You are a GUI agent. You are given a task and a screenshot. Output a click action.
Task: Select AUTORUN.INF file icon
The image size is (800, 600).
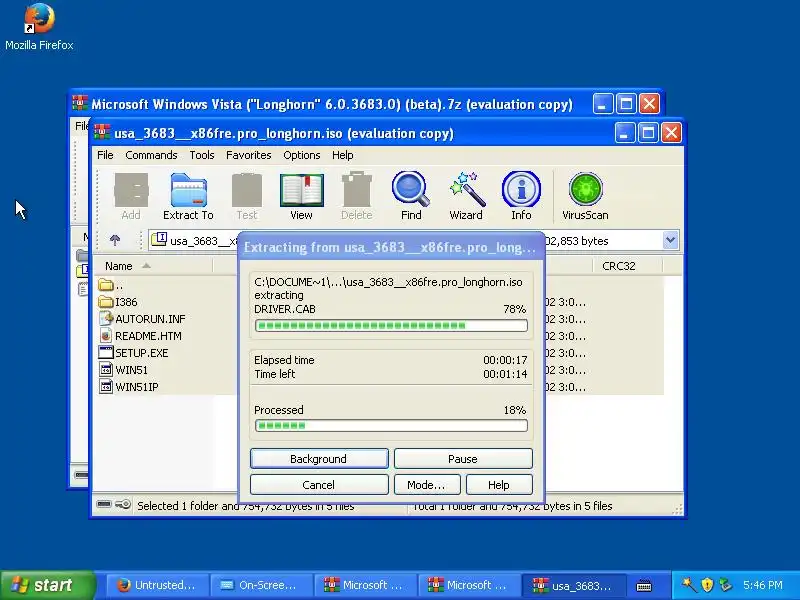pyautogui.click(x=106, y=318)
